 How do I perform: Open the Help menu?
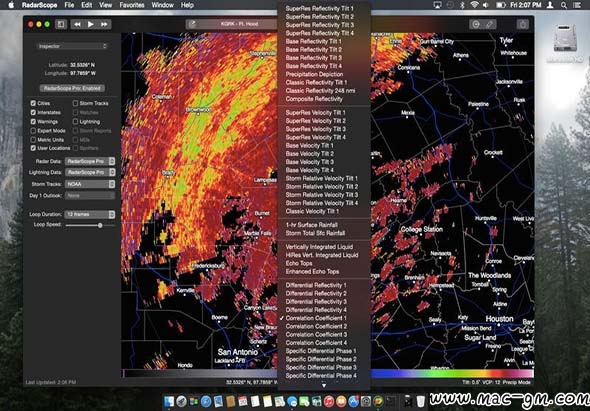pyautogui.click(x=187, y=5)
